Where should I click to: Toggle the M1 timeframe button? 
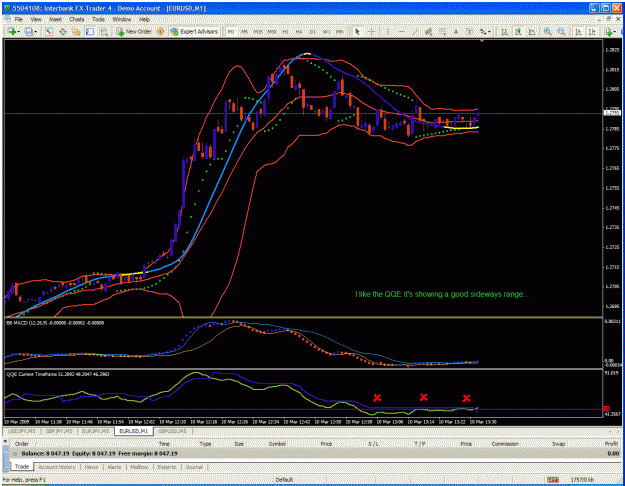[231, 31]
